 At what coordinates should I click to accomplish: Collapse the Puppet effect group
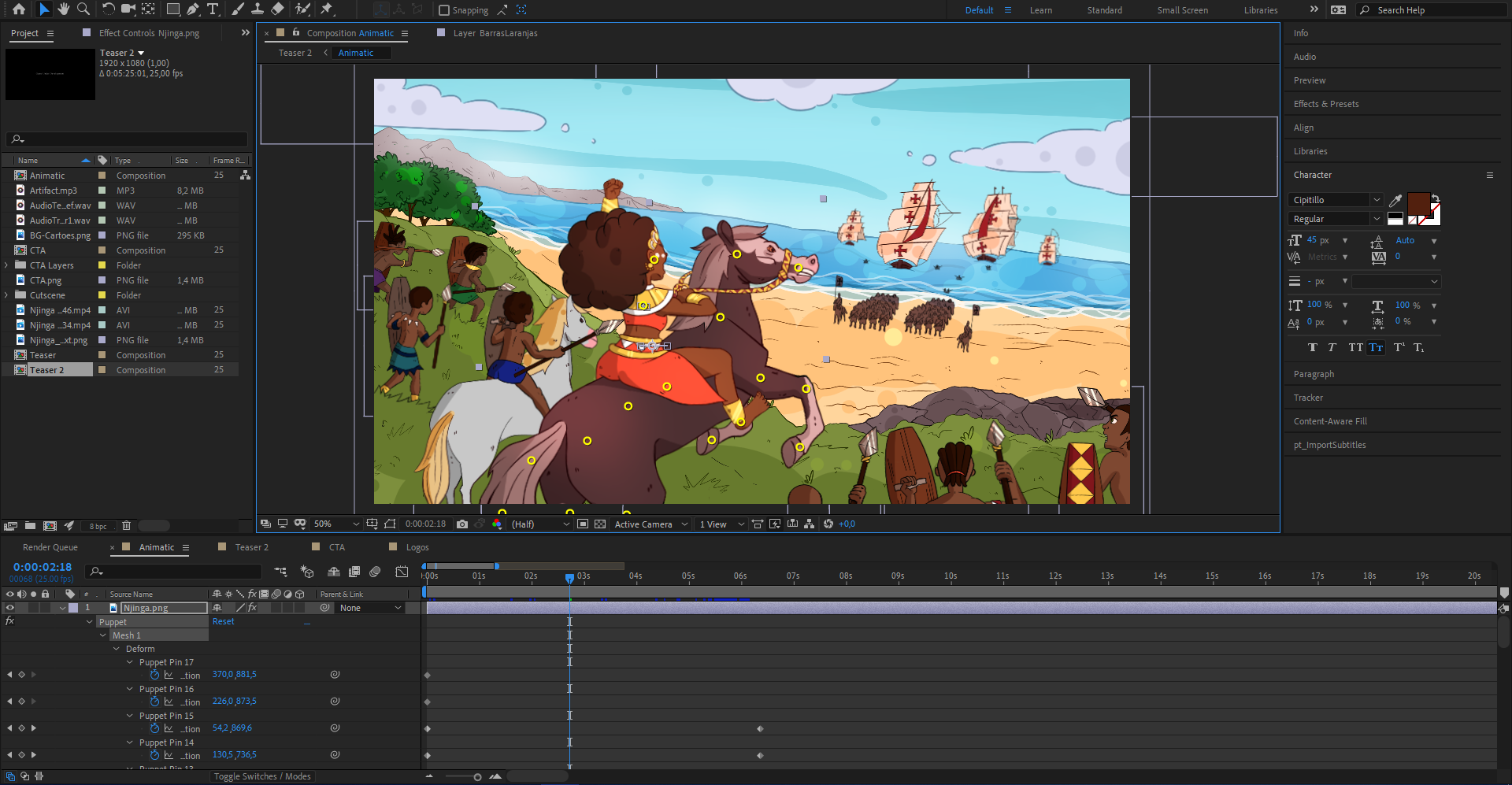(x=89, y=622)
